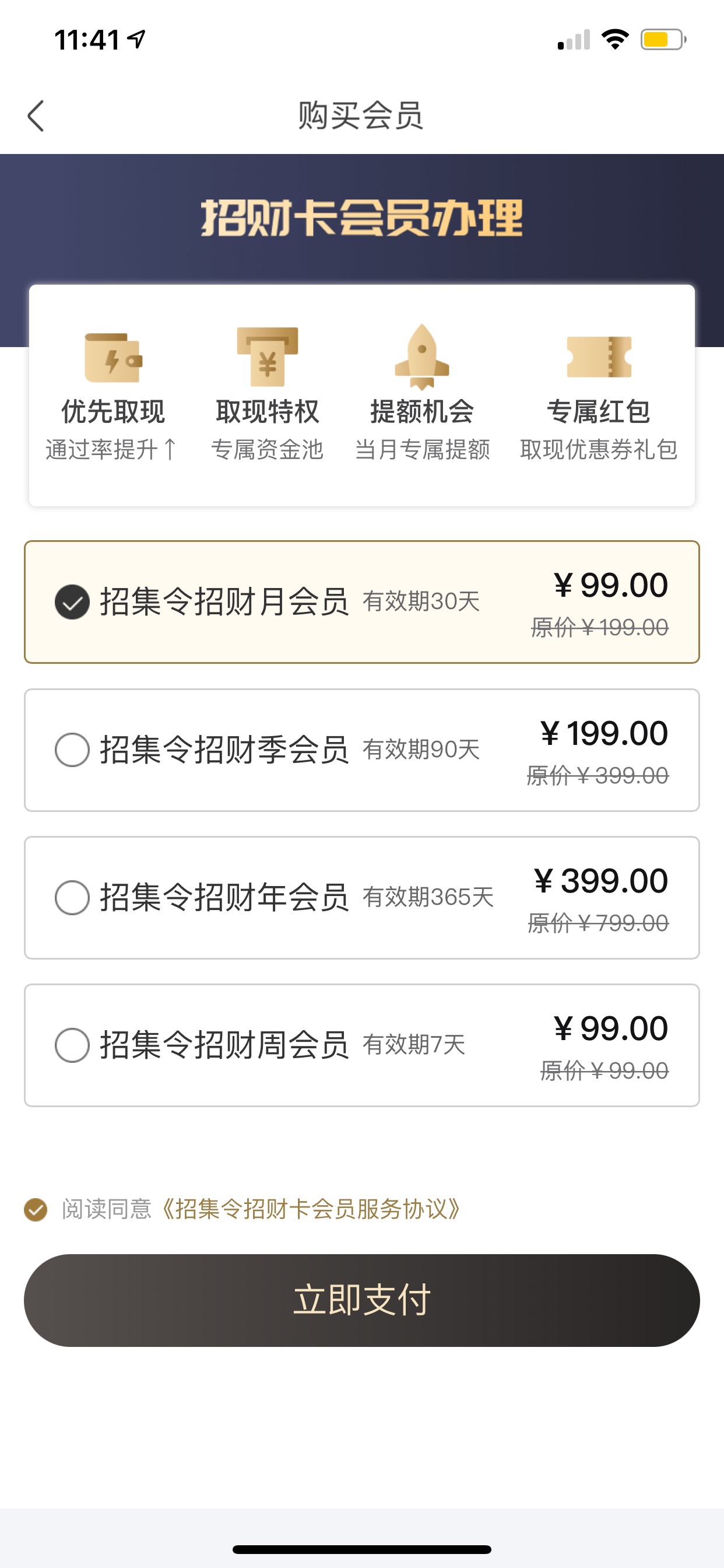724x1568 pixels.
Task: Tap the Wi-Fi status icon
Action: click(615, 40)
